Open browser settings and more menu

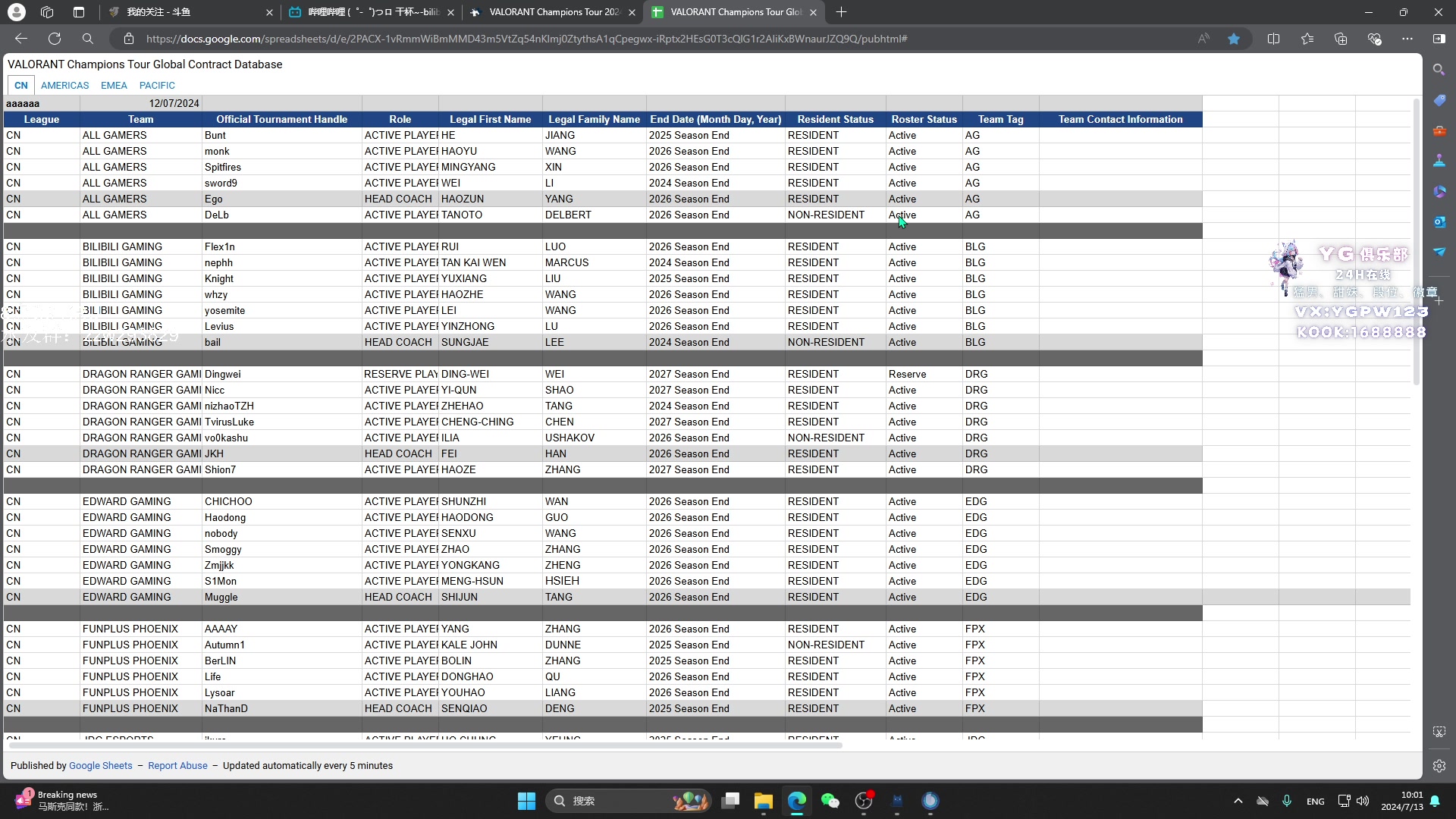point(1407,39)
